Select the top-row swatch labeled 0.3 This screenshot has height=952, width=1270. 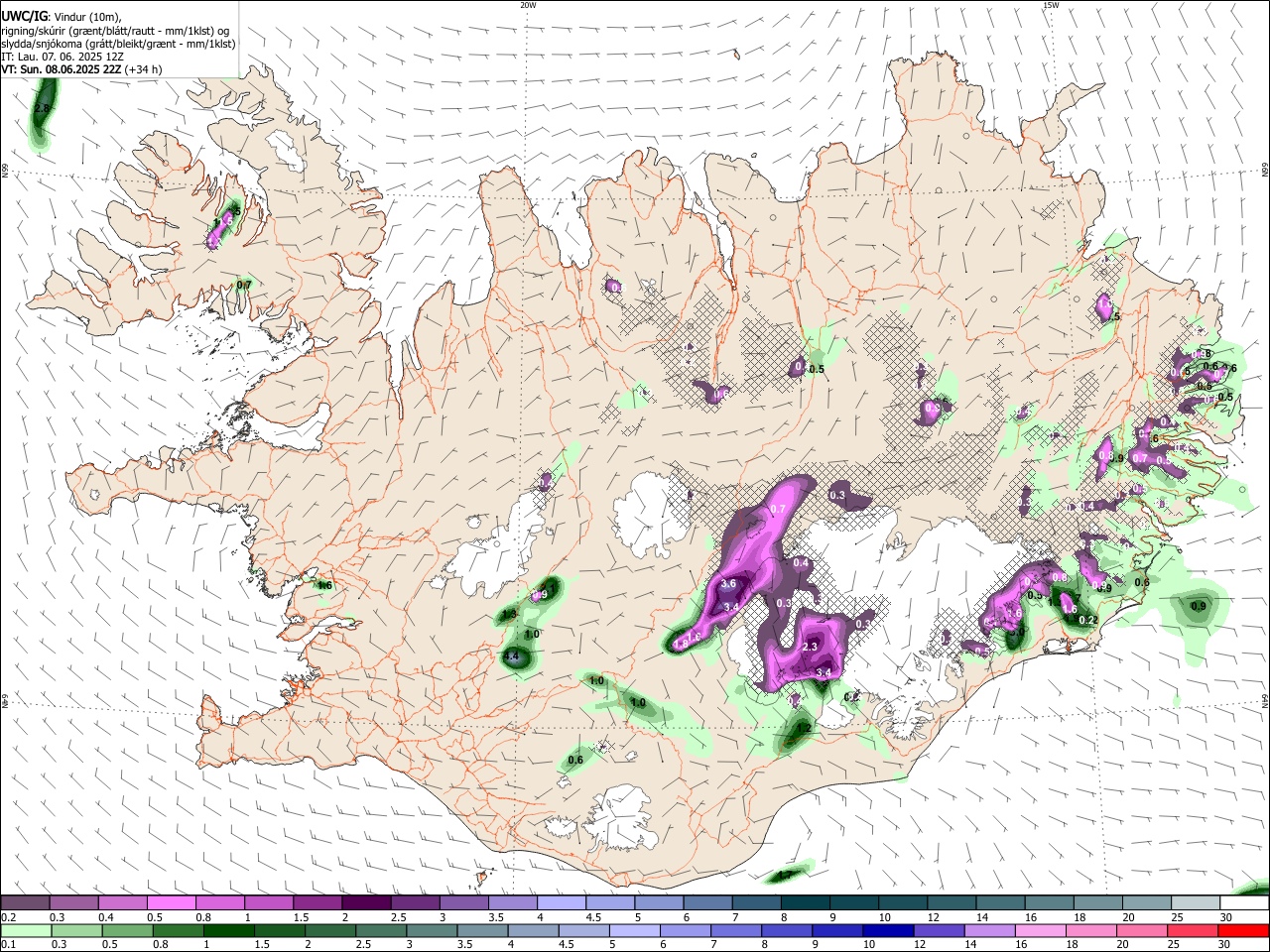click(73, 902)
